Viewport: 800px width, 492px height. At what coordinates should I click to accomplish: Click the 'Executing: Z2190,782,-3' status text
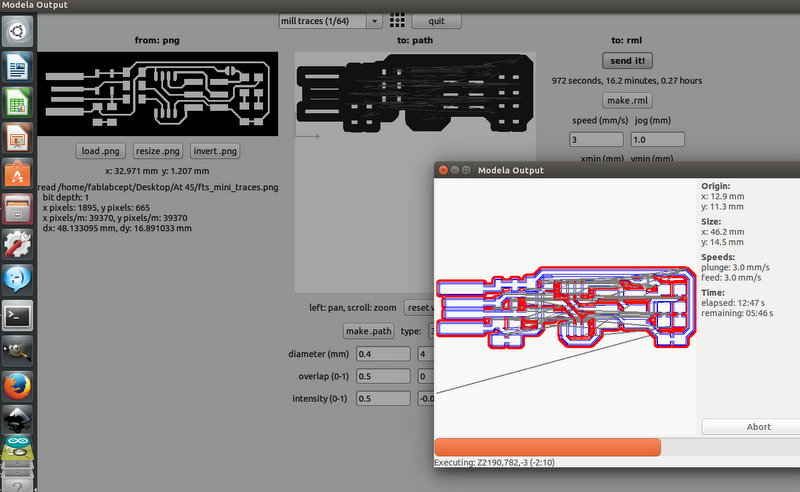494,462
